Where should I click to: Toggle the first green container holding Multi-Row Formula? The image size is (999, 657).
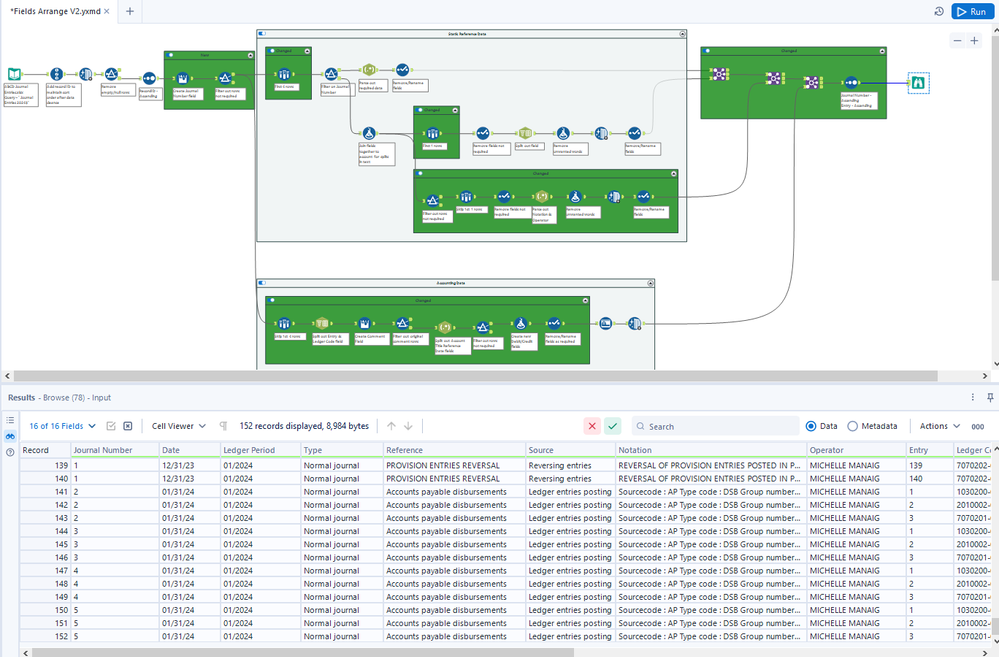coord(169,55)
